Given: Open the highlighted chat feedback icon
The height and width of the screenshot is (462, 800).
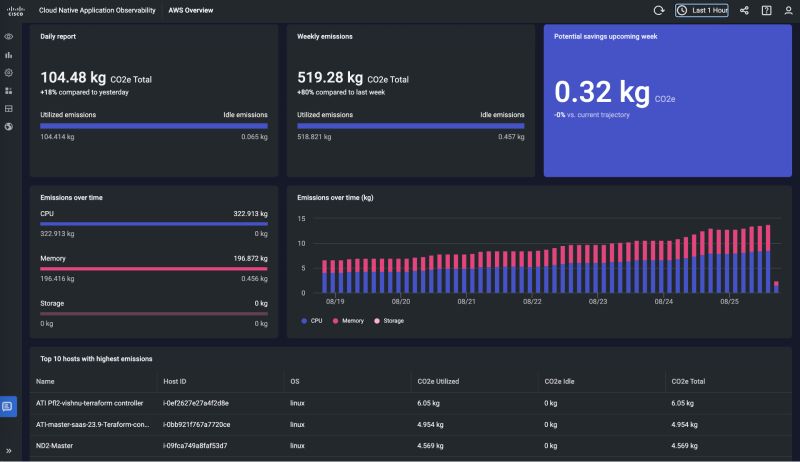Looking at the screenshot, I should (x=9, y=406).
